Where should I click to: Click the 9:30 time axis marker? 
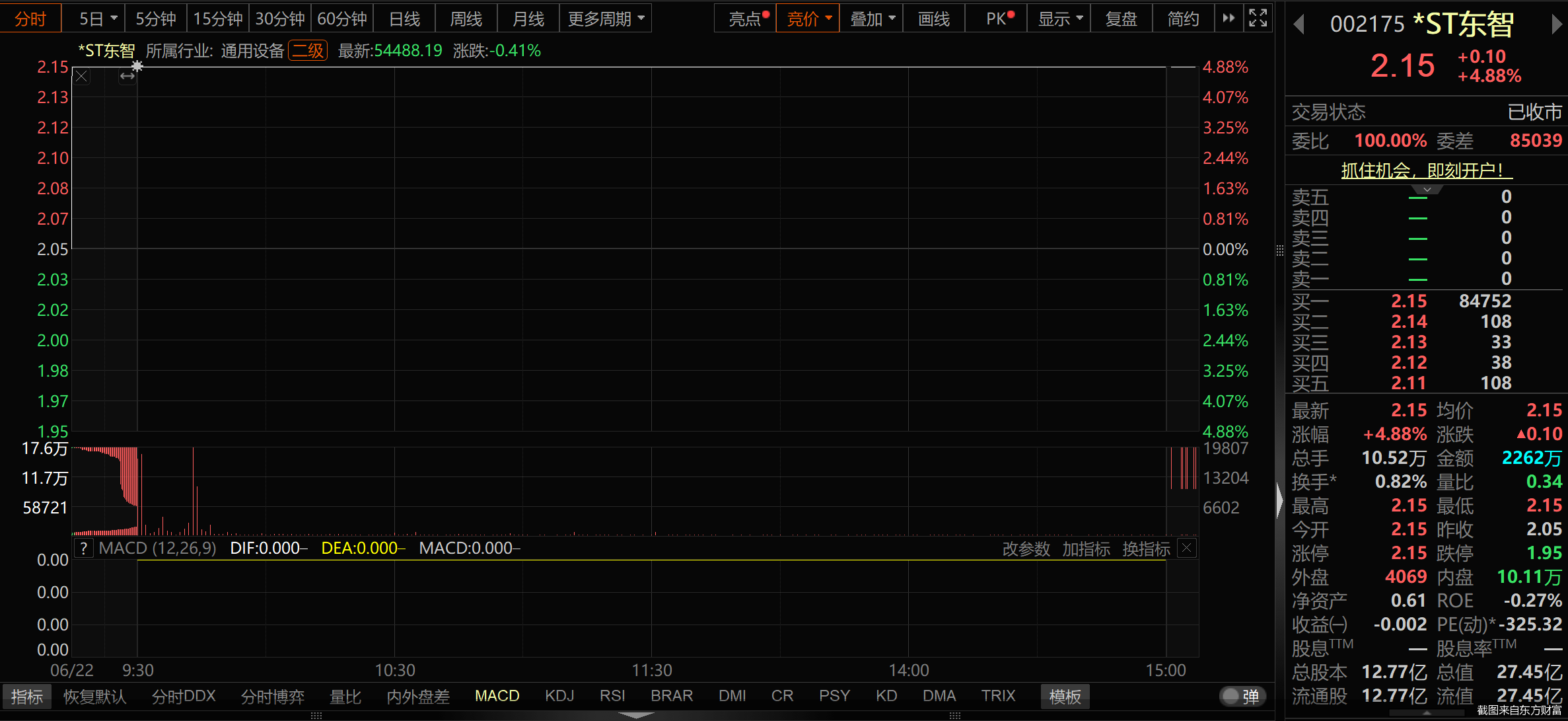pyautogui.click(x=138, y=670)
